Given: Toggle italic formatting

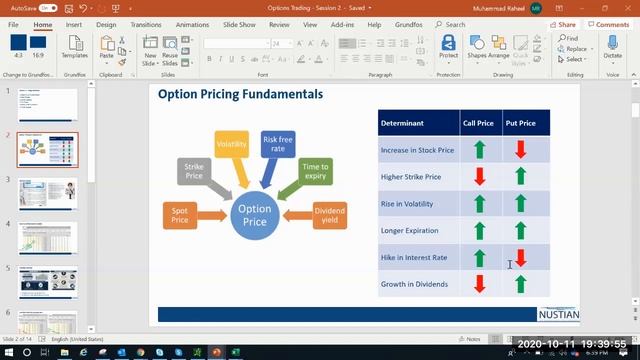Looking at the screenshot, I should coord(220,59).
